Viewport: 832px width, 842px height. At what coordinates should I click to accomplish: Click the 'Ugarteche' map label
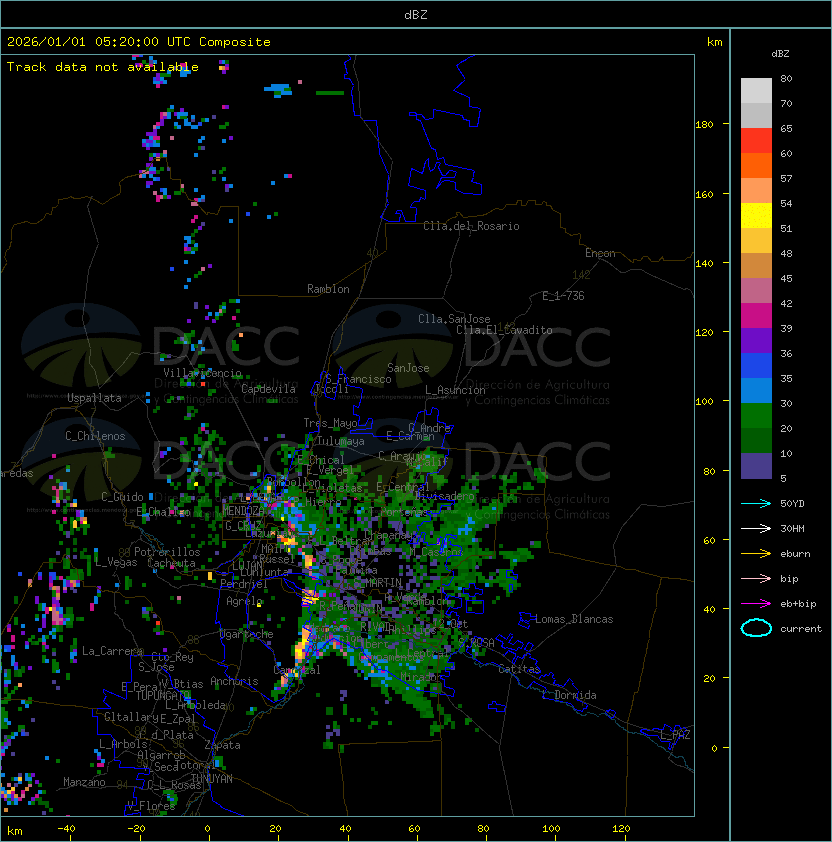[247, 634]
